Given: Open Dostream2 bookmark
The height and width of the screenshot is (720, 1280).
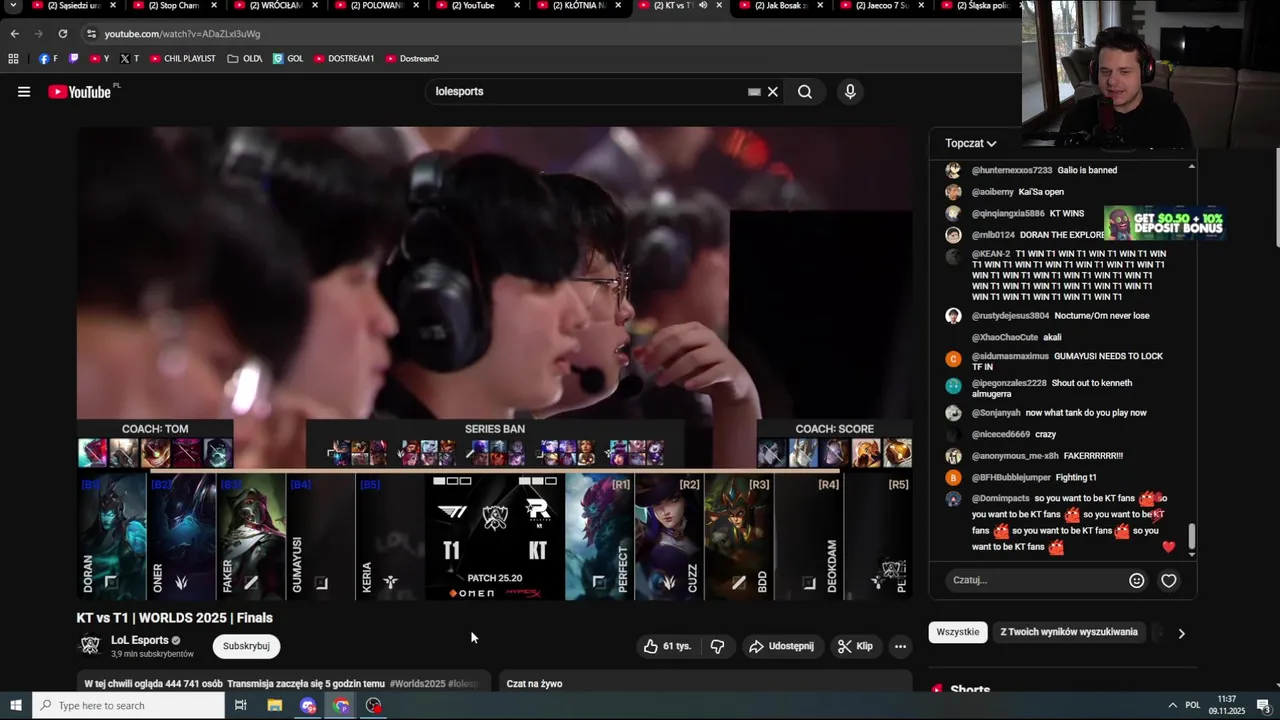Looking at the screenshot, I should pos(412,59).
